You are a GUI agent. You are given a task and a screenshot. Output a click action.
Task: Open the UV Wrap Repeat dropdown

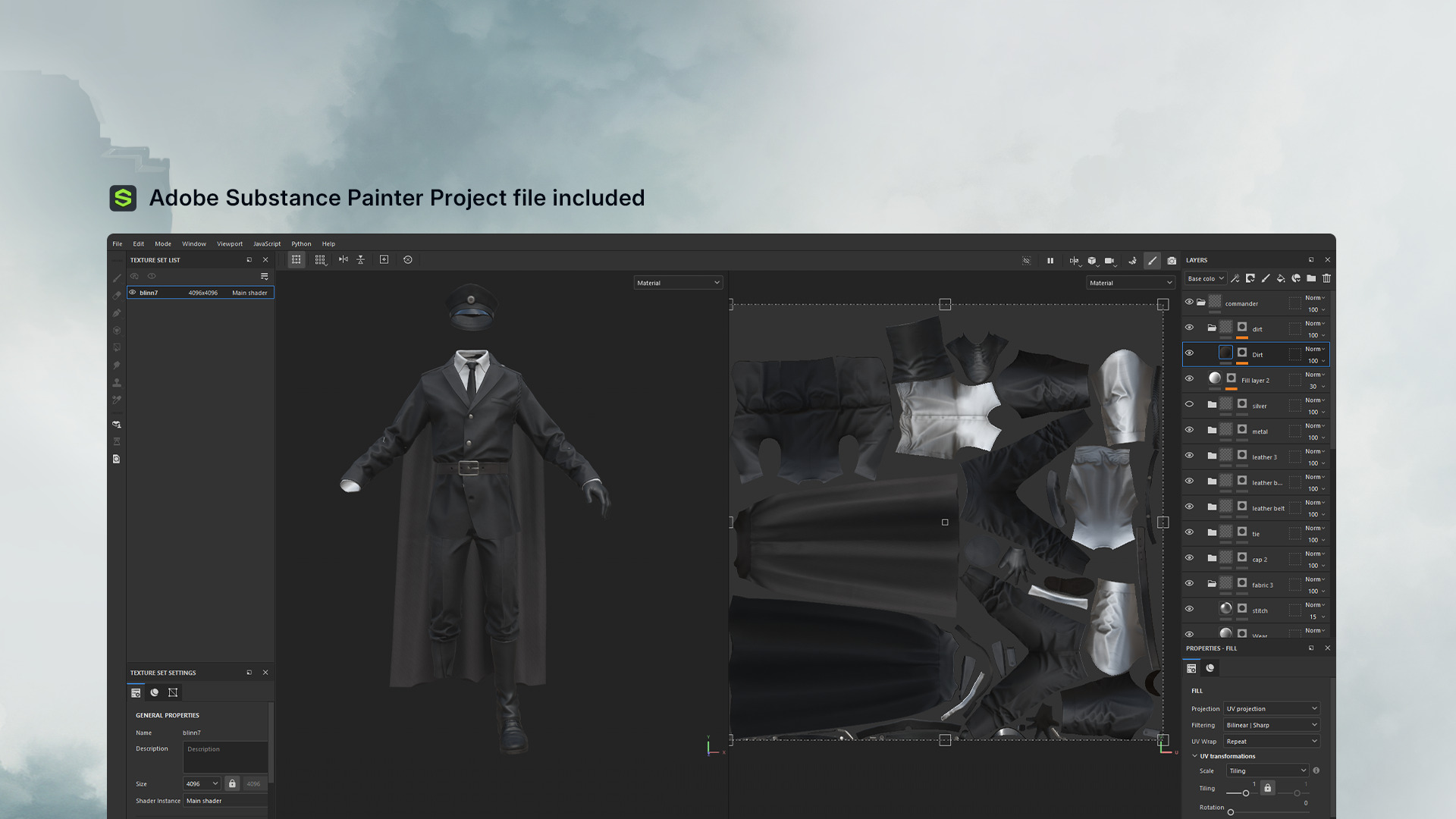pyautogui.click(x=1272, y=742)
